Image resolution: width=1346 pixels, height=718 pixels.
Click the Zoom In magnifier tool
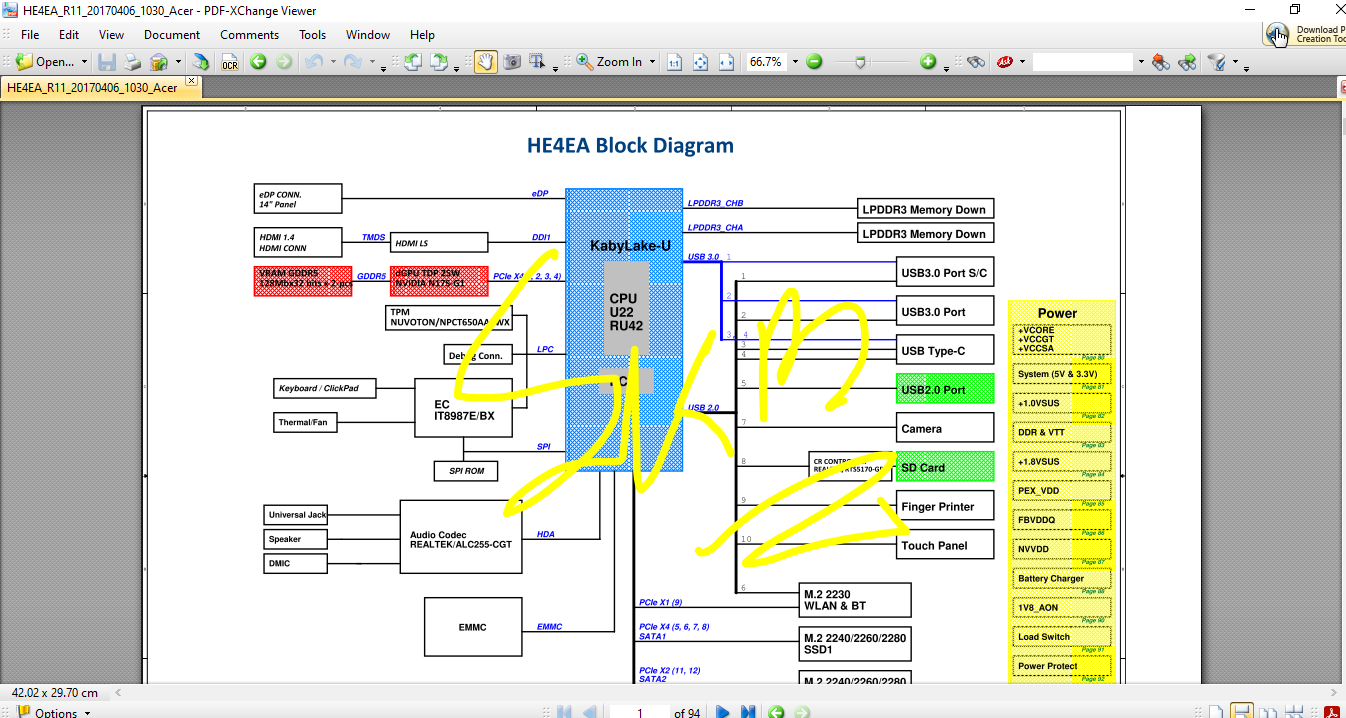[x=609, y=62]
